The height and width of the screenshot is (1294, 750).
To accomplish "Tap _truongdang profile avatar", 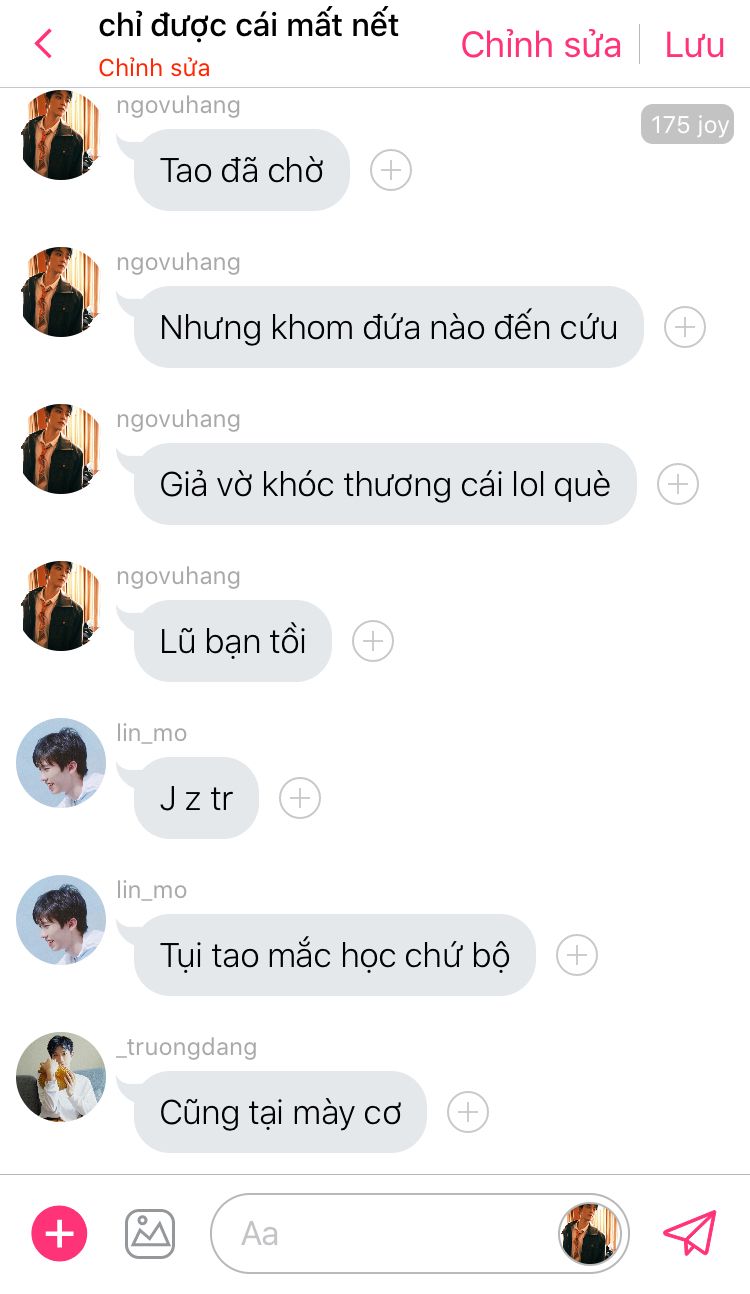I will (x=61, y=1077).
